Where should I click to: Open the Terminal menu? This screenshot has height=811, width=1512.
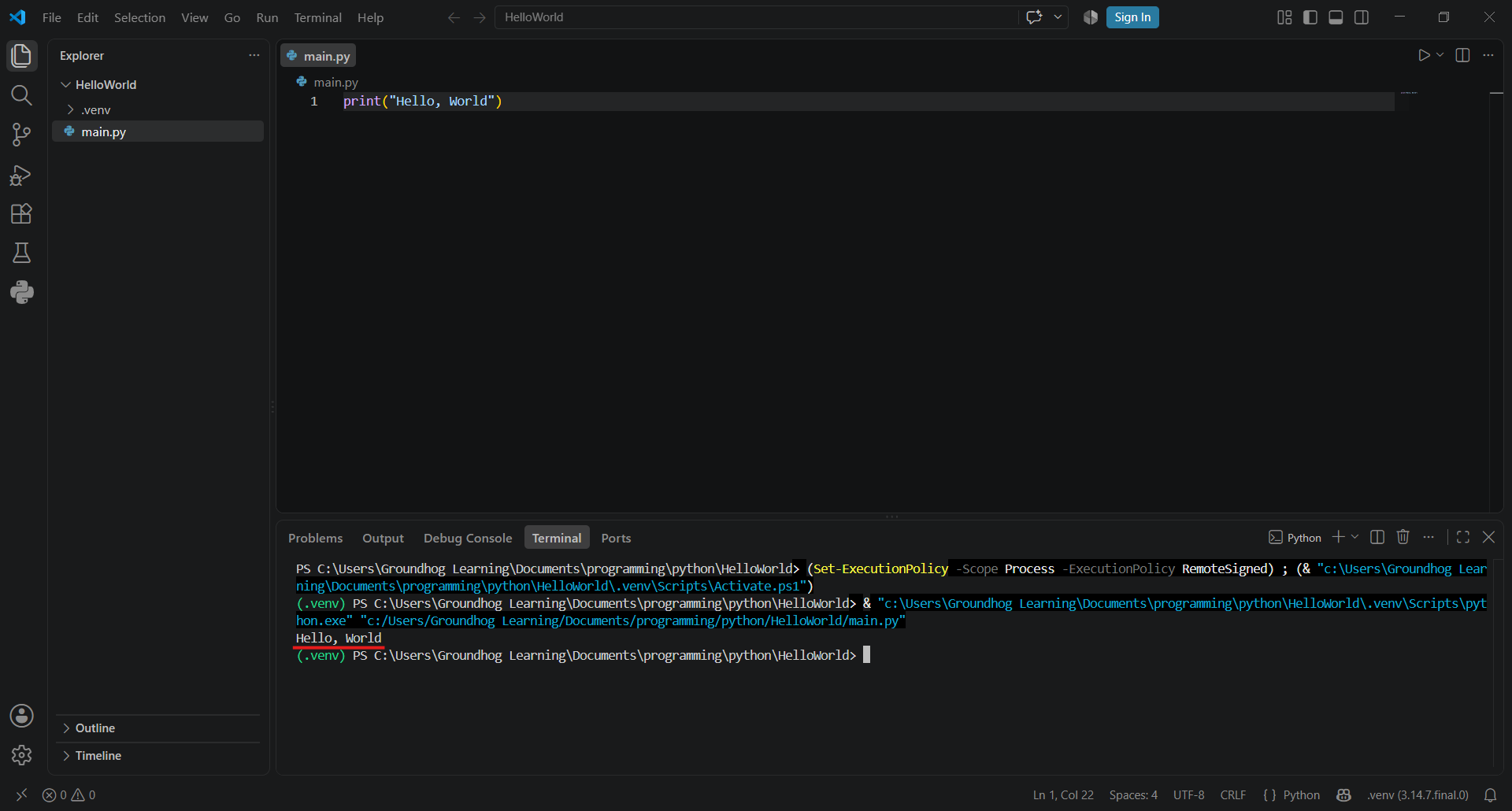point(318,17)
